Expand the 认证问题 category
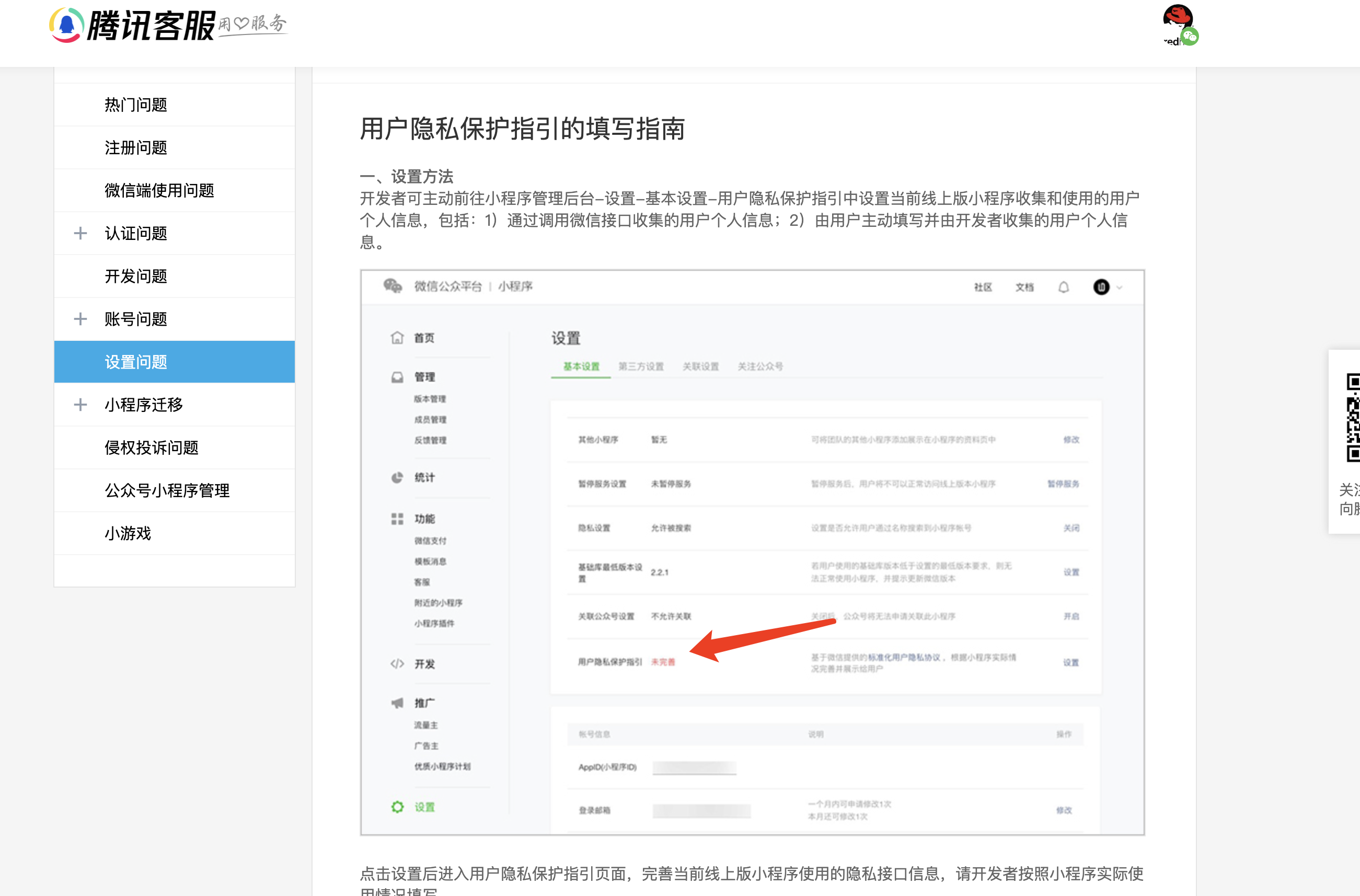1360x896 pixels. (x=80, y=233)
